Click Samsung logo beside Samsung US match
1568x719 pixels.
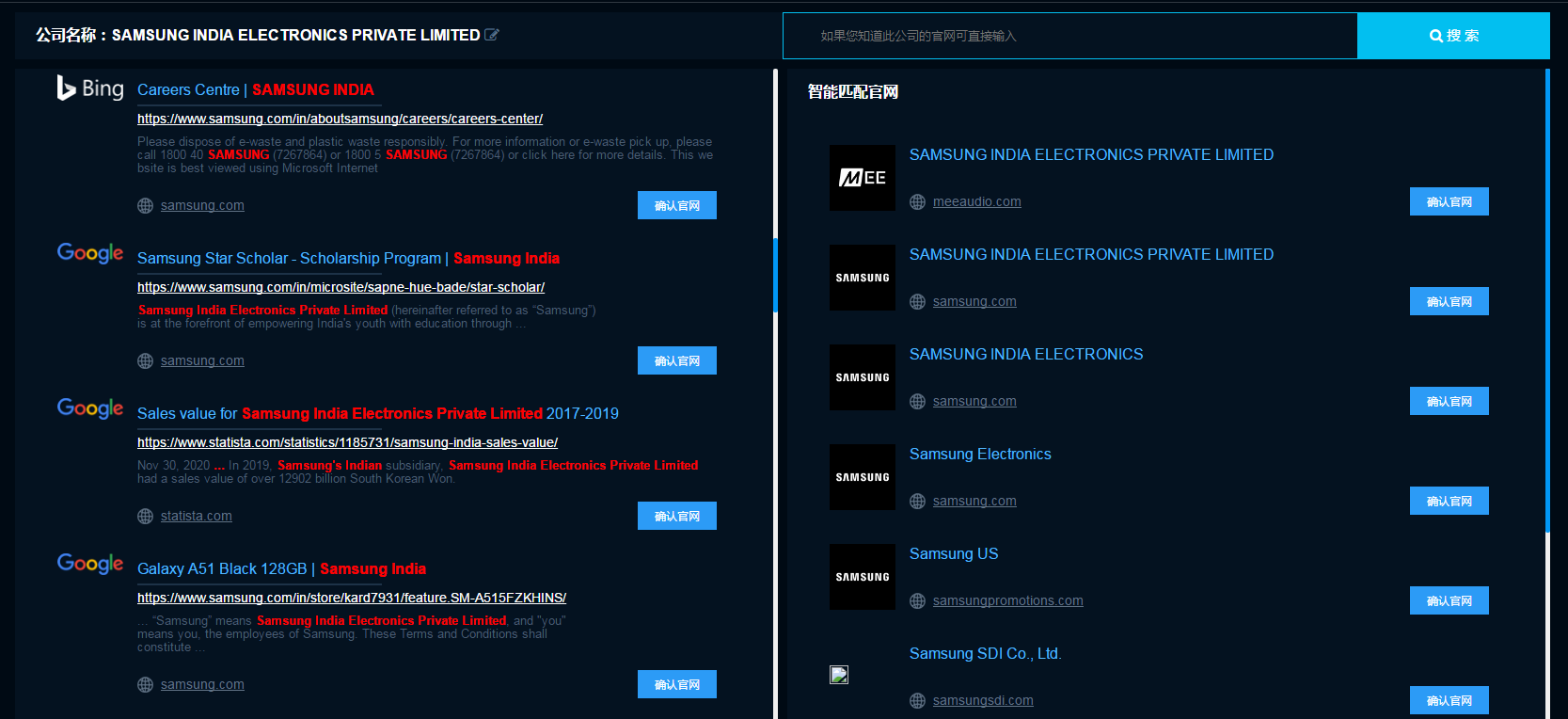863,577
